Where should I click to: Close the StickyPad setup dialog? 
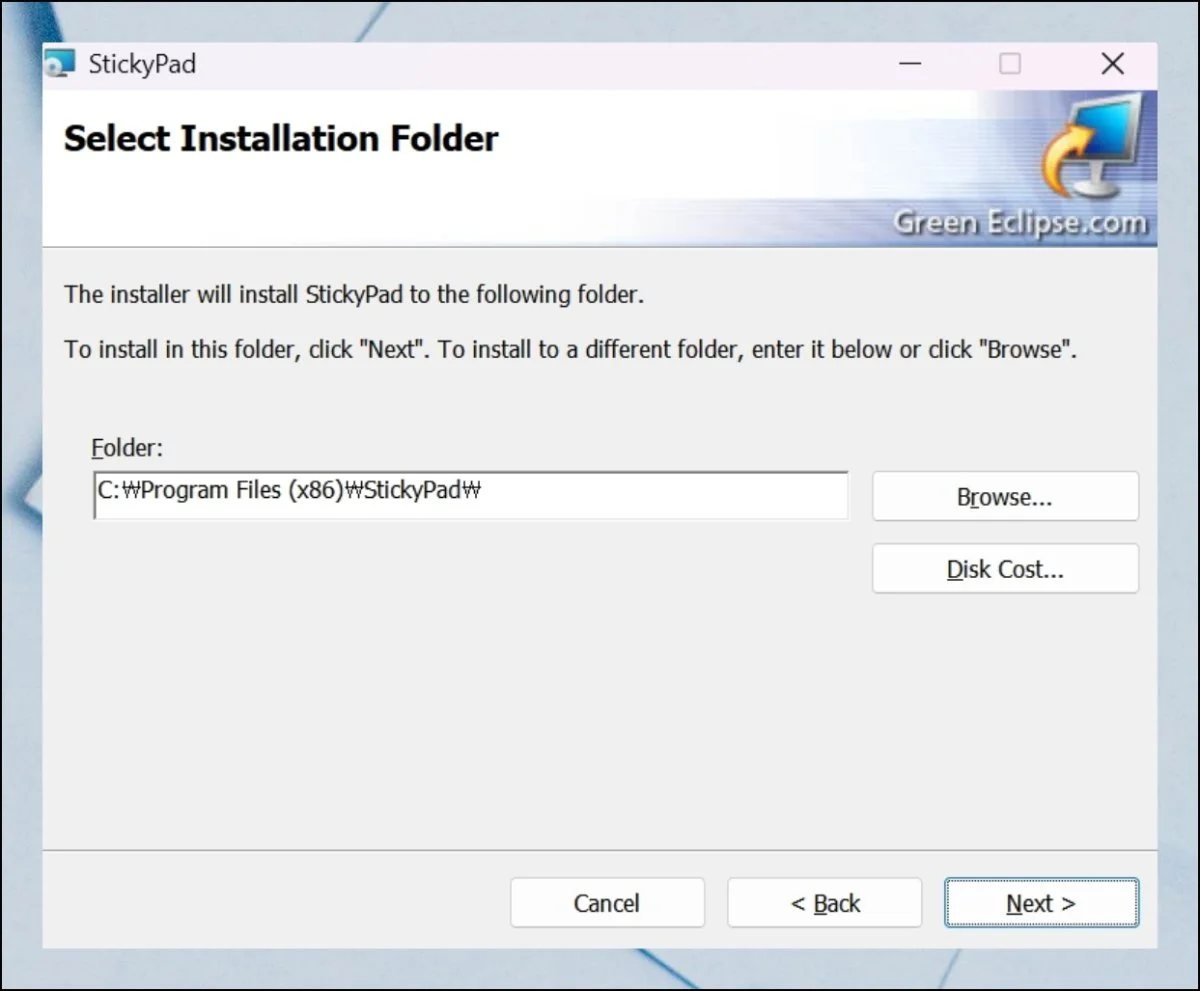pyautogui.click(x=1112, y=65)
